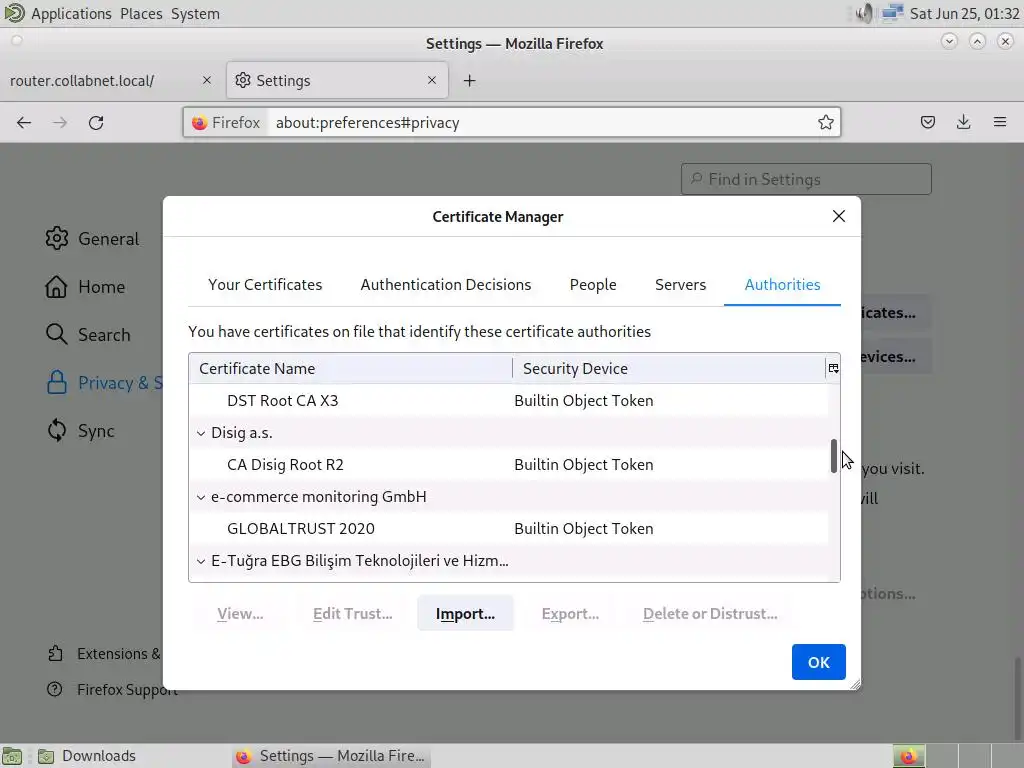This screenshot has width=1024, height=768.
Task: Open a new tab with the plus icon
Action: tap(470, 81)
